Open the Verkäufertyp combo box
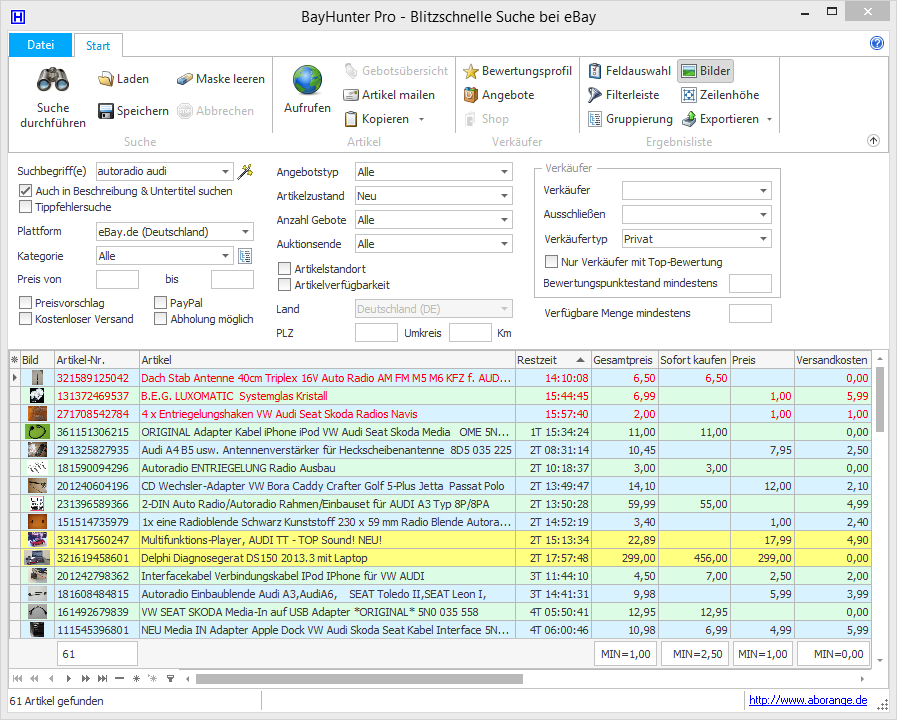897x720 pixels. [x=763, y=239]
